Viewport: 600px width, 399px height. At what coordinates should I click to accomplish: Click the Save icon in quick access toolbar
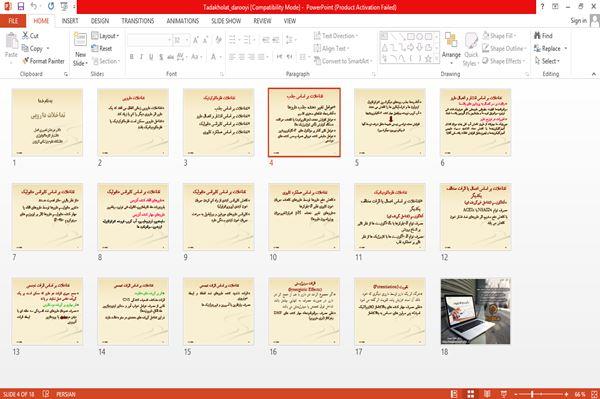click(21, 6)
